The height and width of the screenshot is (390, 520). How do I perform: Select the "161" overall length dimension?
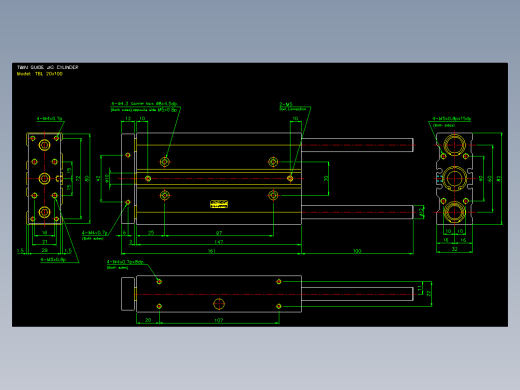(x=211, y=251)
